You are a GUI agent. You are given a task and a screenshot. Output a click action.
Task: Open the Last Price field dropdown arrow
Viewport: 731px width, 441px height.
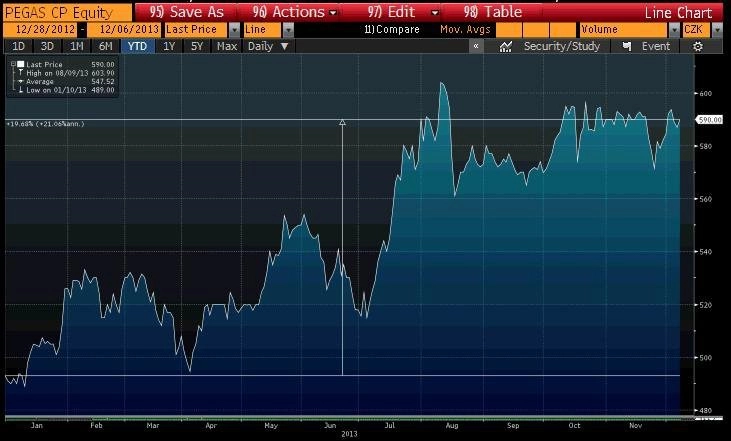click(234, 30)
